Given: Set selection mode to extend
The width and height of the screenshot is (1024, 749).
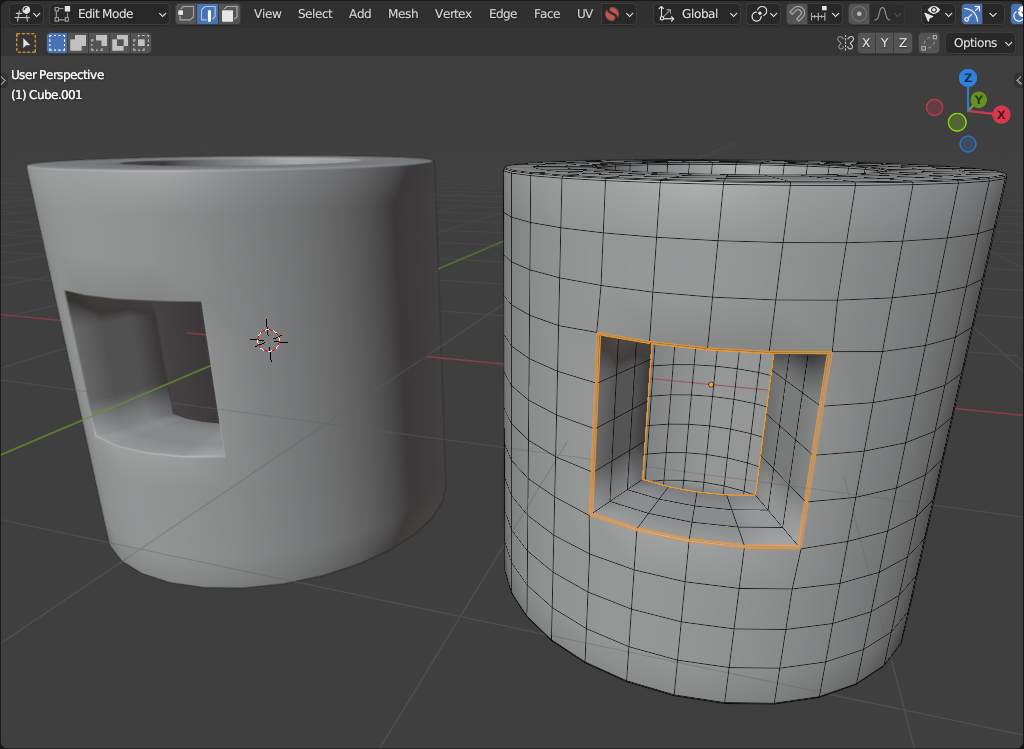Looking at the screenshot, I should 78,43.
